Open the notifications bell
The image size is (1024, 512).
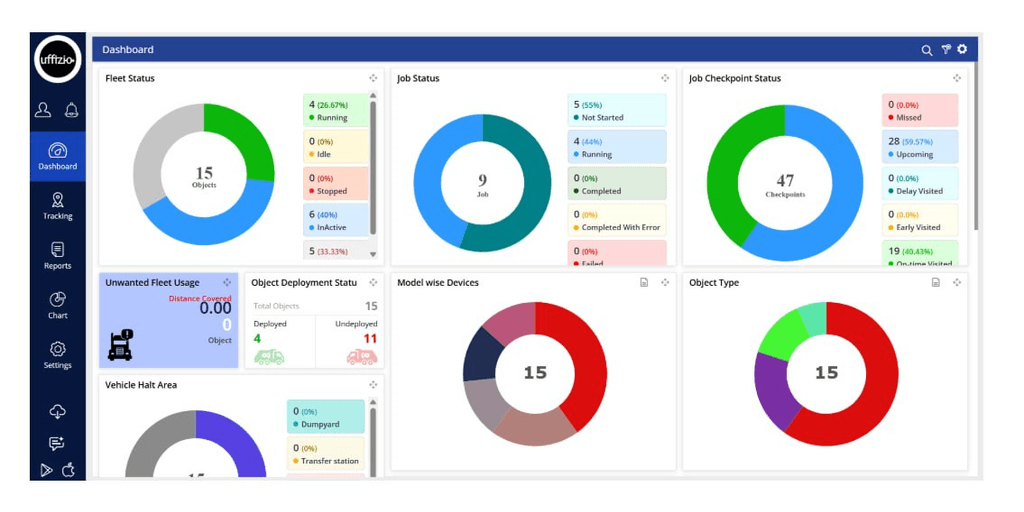[x=71, y=110]
